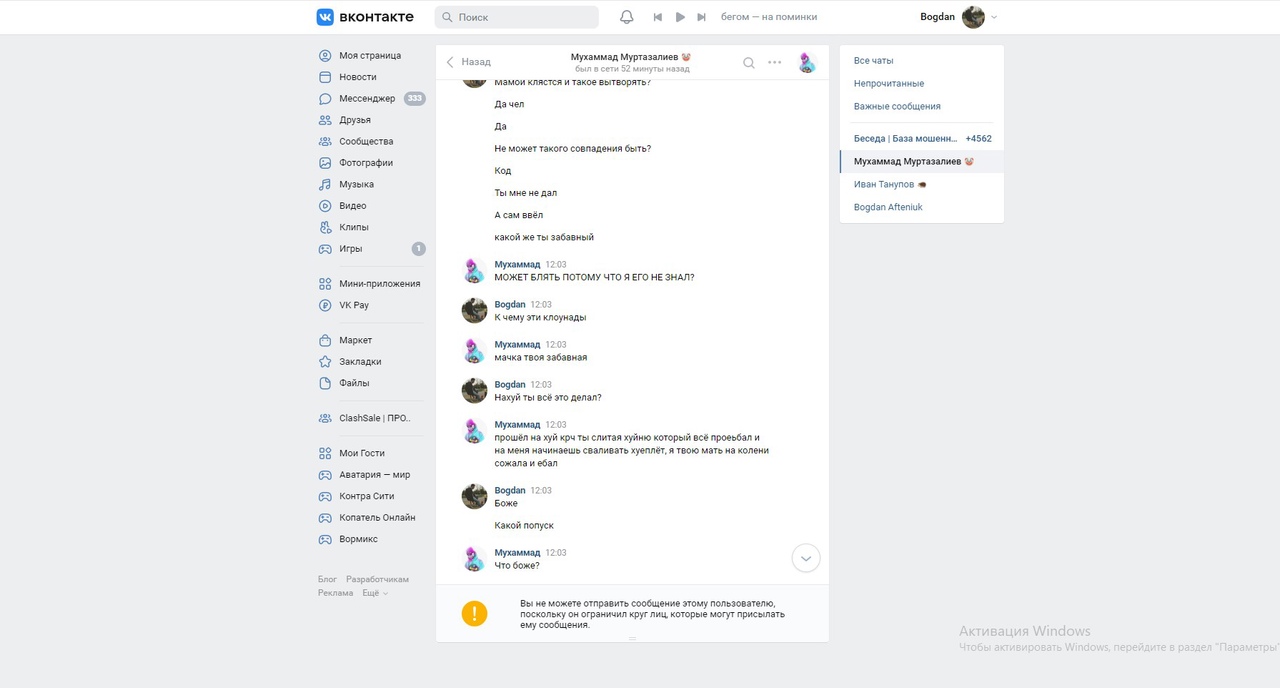1280x688 pixels.
Task: Expand the "Ещё" footer menu
Action: tap(374, 593)
